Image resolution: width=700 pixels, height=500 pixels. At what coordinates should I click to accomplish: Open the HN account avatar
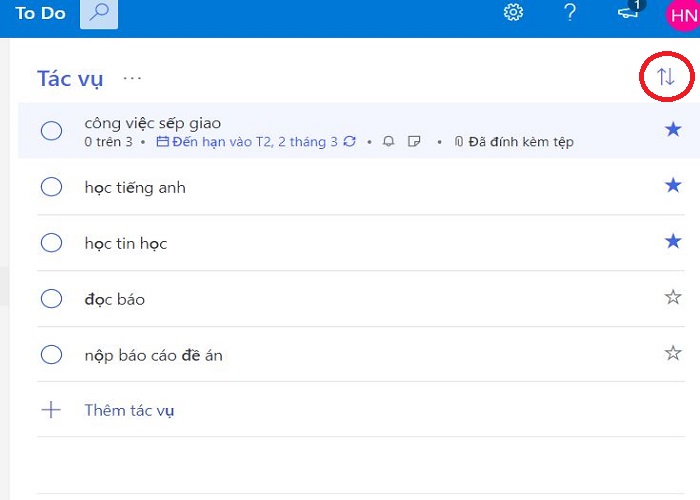point(683,15)
